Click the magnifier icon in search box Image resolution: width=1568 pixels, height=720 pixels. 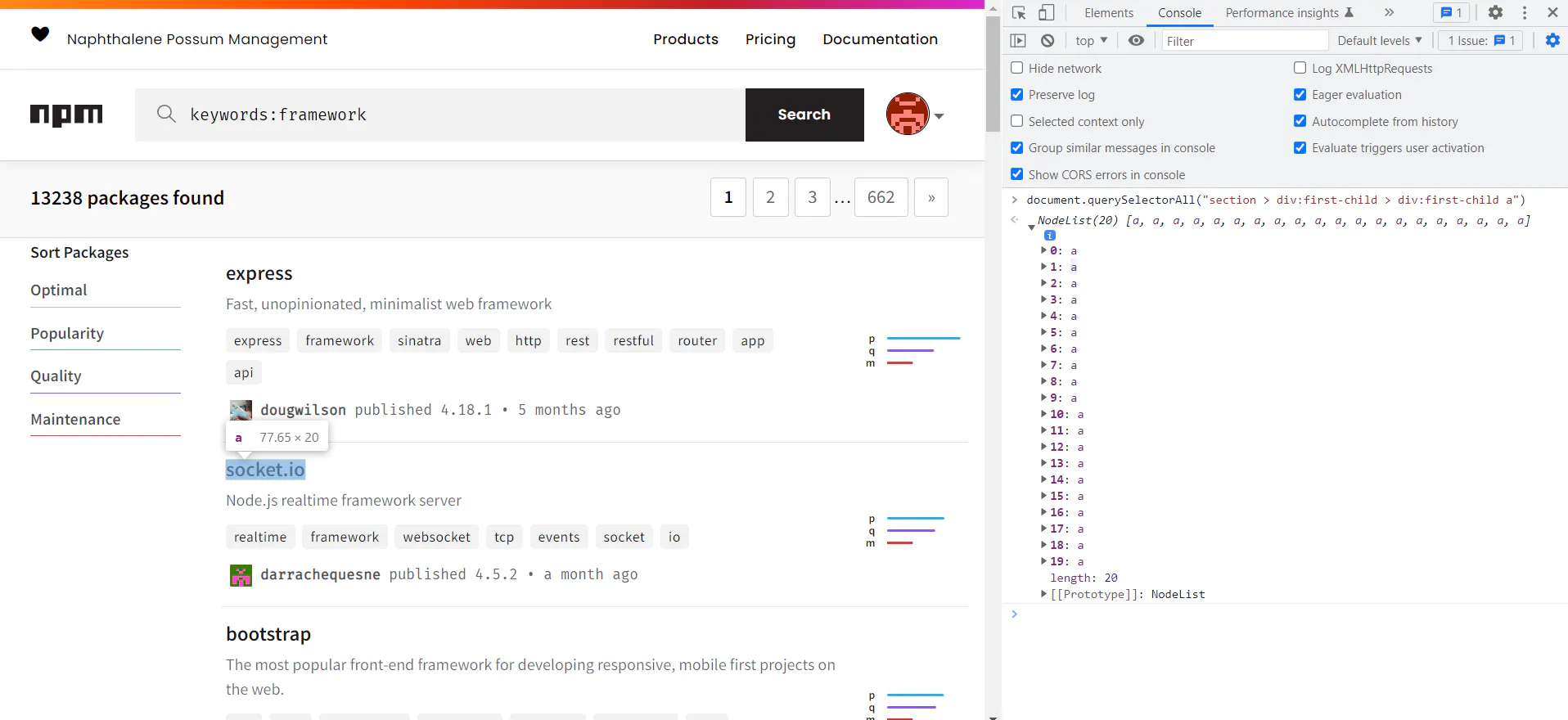pyautogui.click(x=166, y=114)
